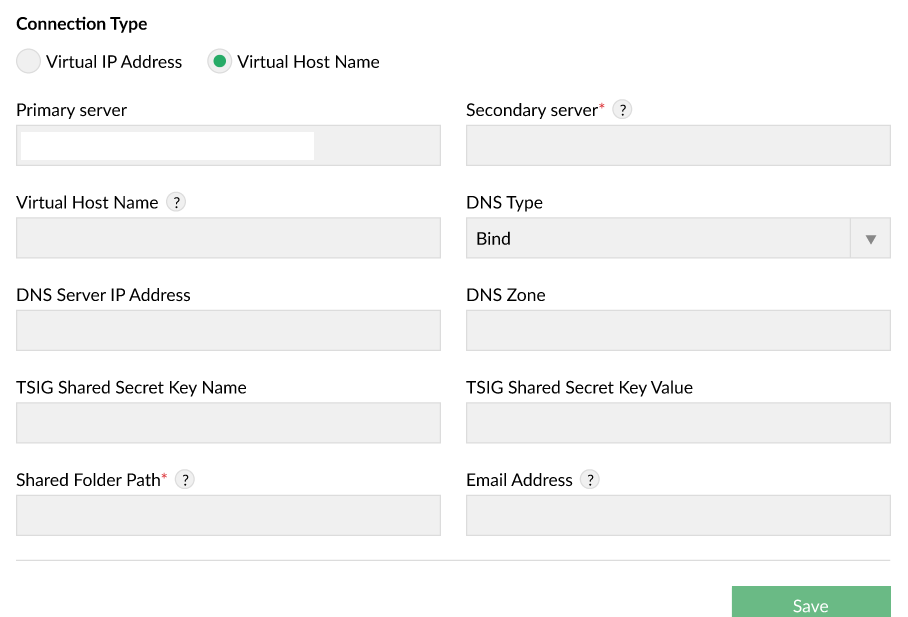Select Virtual IP Address radio button
This screenshot has width=908, height=617.
point(29,61)
